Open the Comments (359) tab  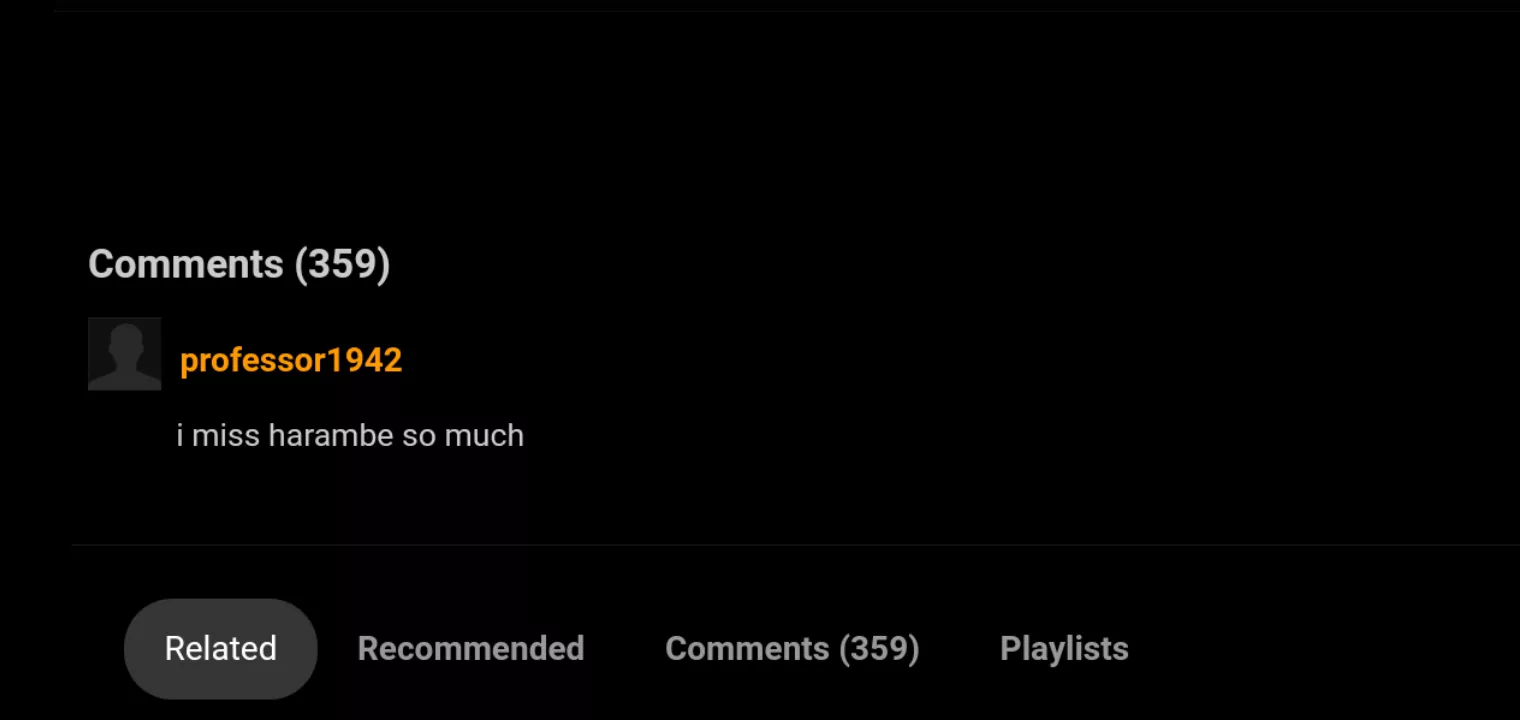792,649
